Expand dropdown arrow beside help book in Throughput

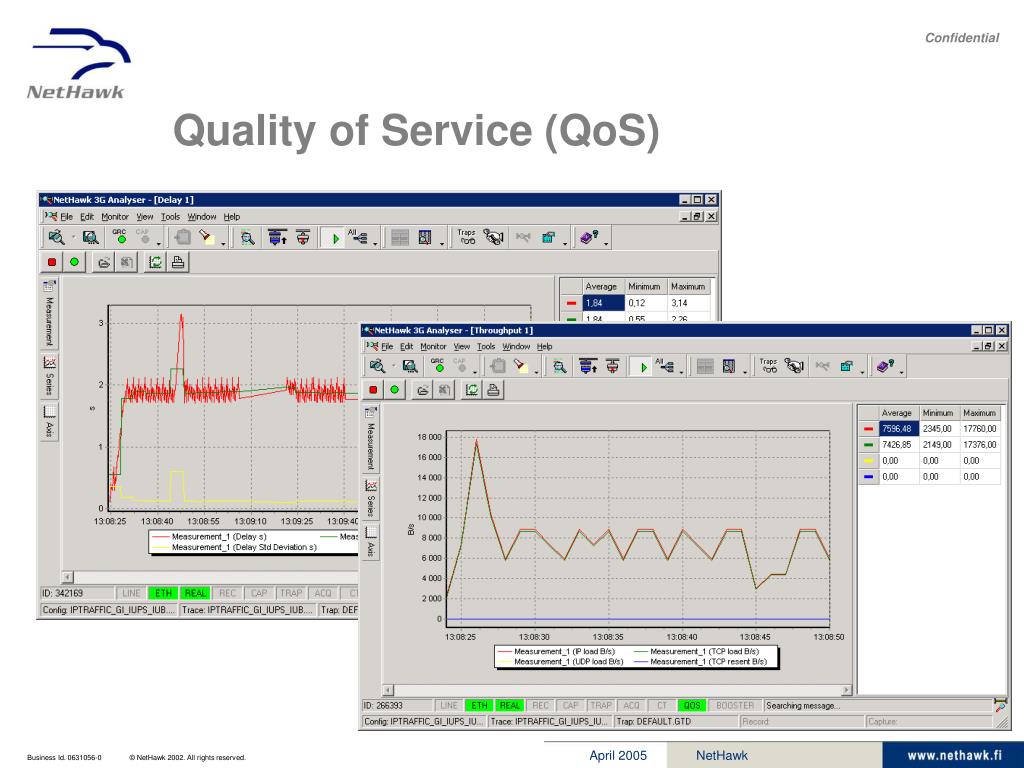902,371
